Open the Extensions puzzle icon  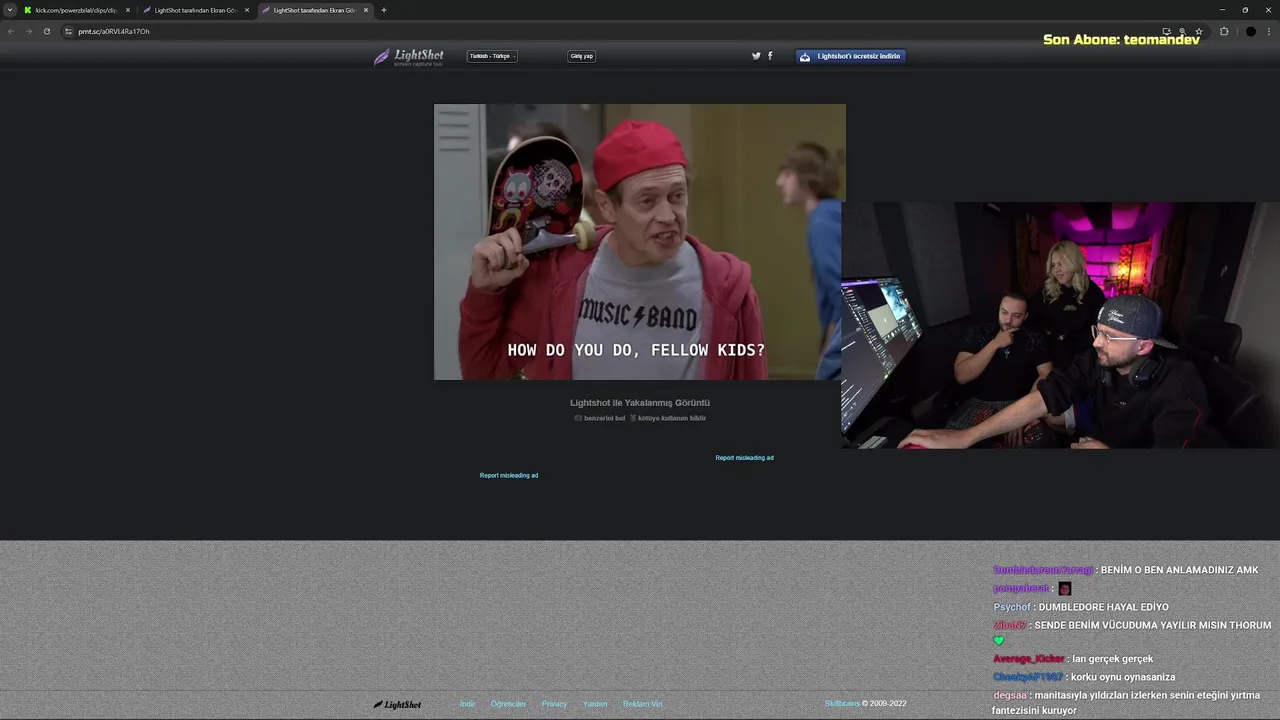tap(1224, 31)
